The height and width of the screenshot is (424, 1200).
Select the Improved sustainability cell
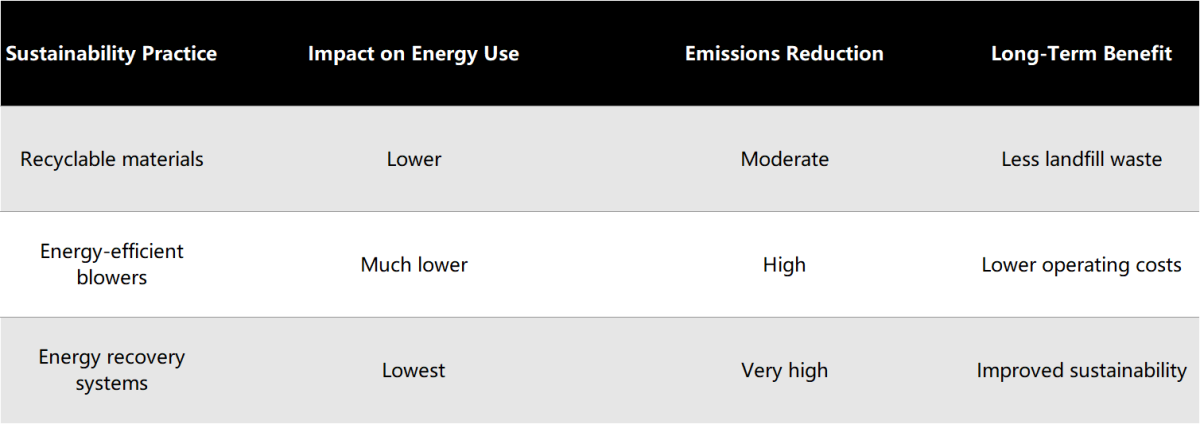tap(1081, 371)
